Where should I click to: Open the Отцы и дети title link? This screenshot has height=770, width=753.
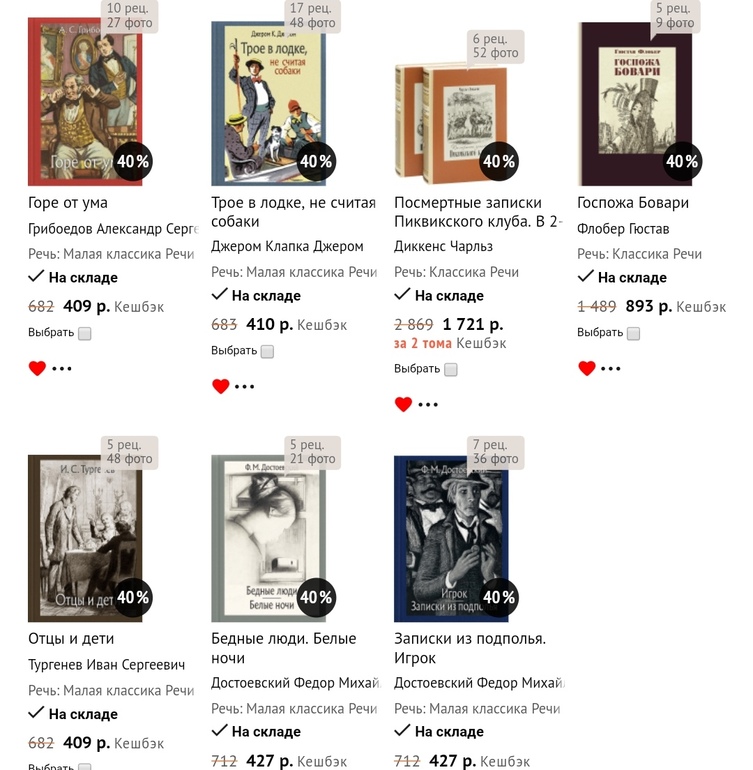coord(71,638)
